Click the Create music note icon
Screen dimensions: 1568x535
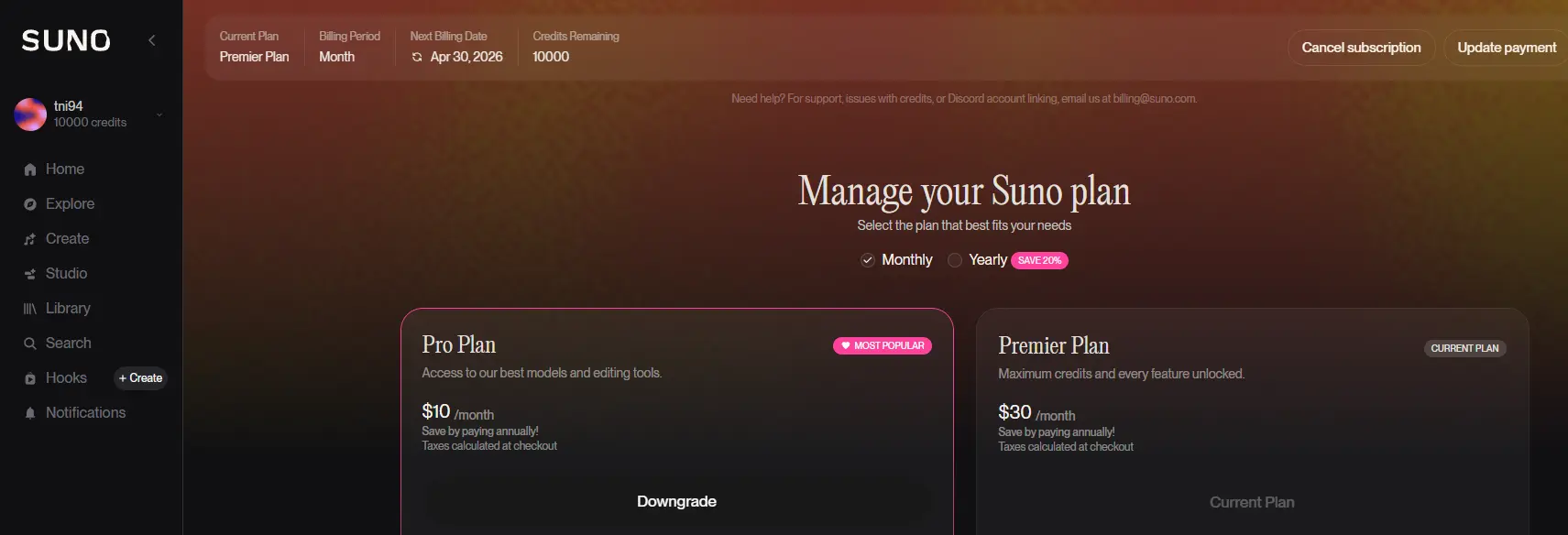[x=30, y=239]
